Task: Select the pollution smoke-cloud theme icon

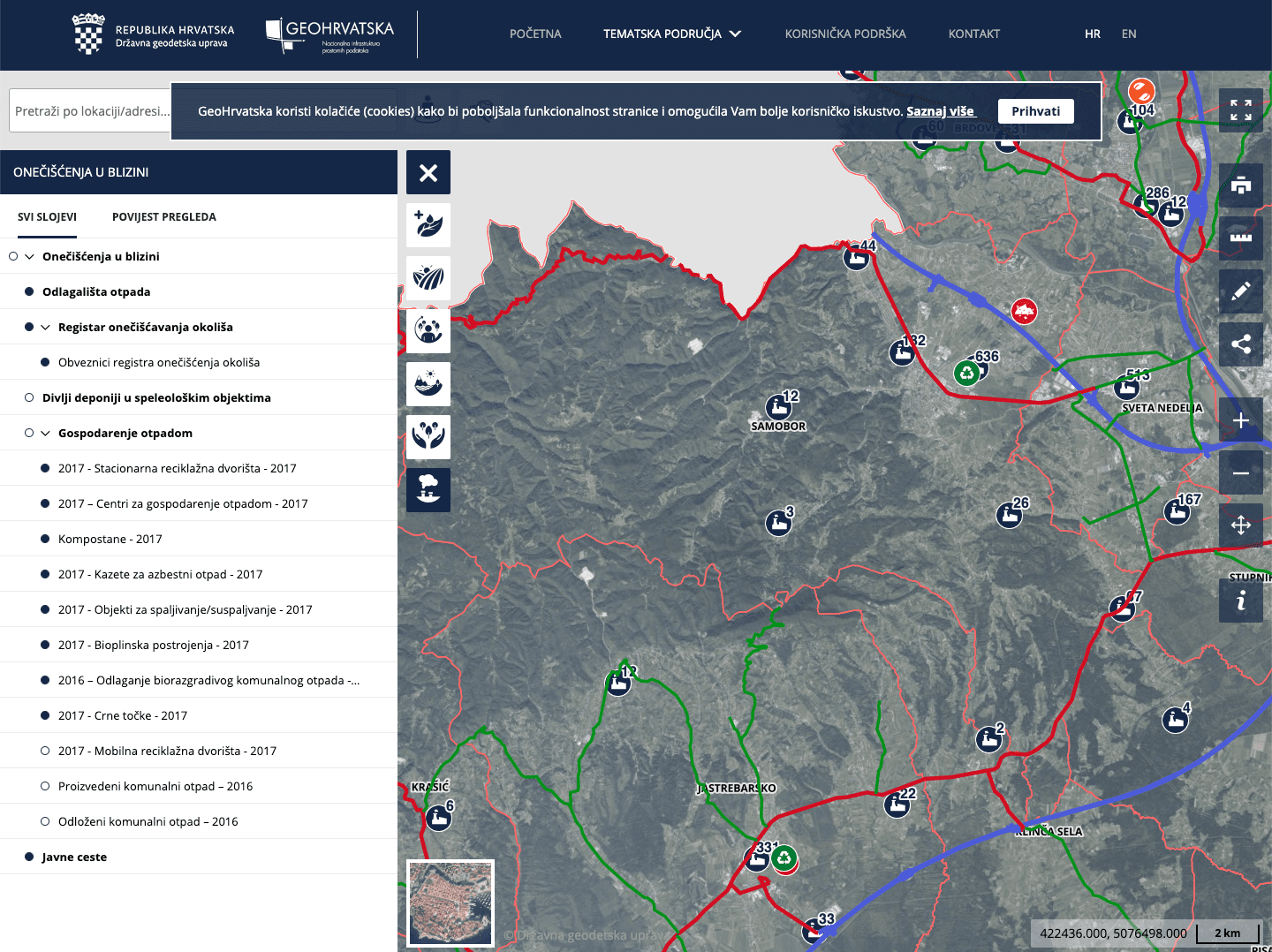Action: click(x=428, y=490)
